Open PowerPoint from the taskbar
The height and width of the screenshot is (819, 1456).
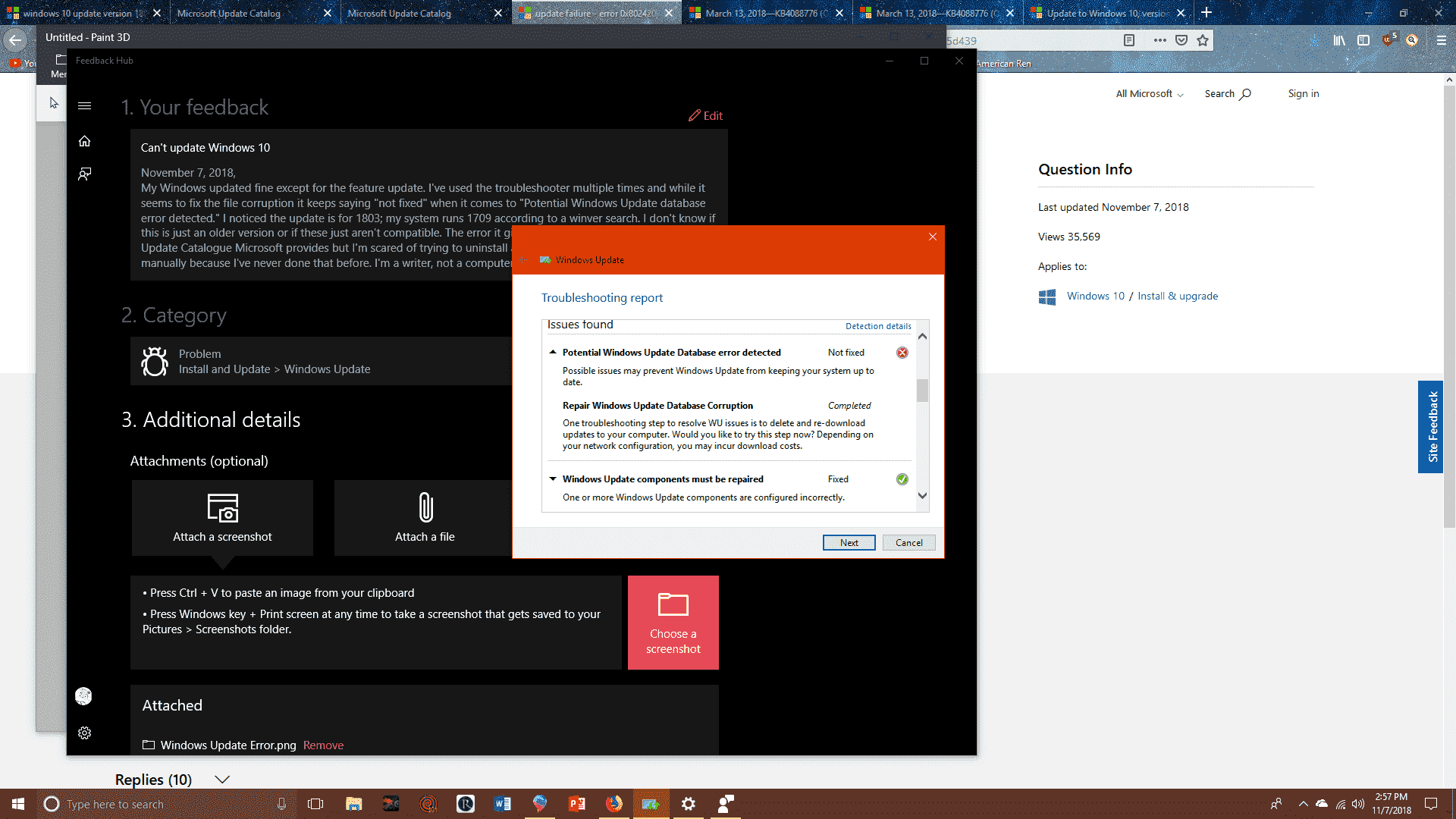pos(576,804)
